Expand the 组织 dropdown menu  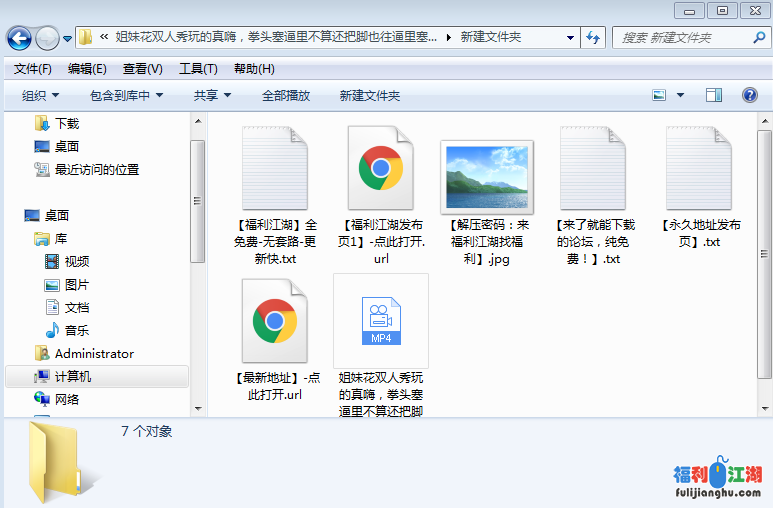[x=41, y=95]
